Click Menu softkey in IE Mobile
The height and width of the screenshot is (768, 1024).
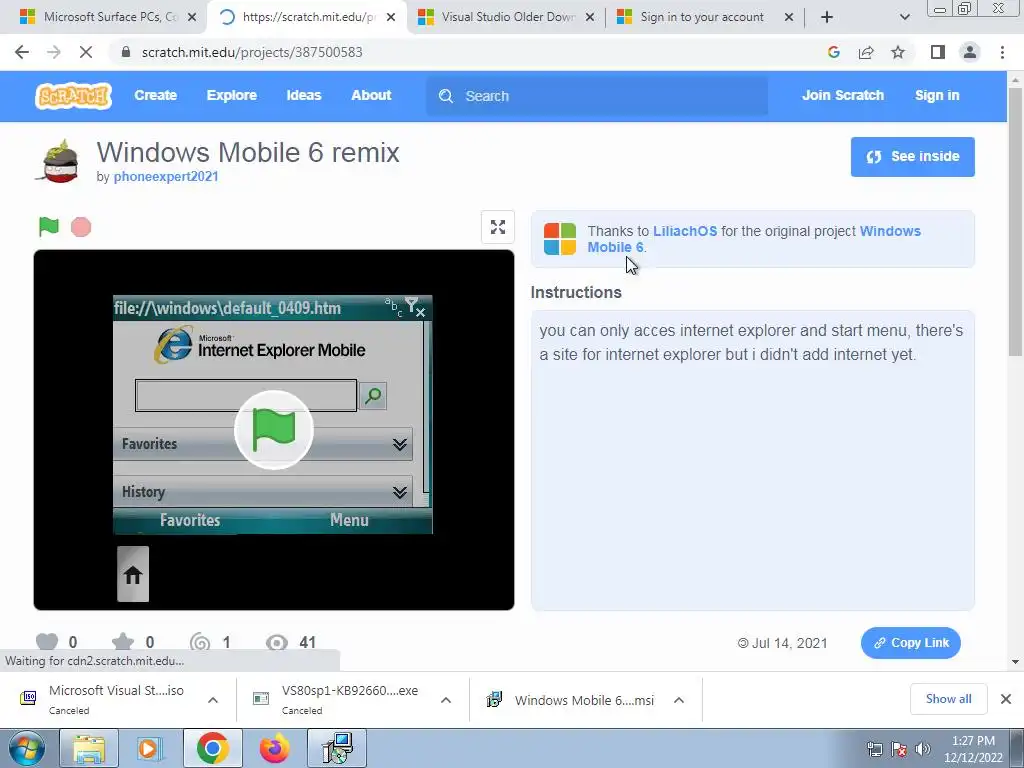click(349, 520)
